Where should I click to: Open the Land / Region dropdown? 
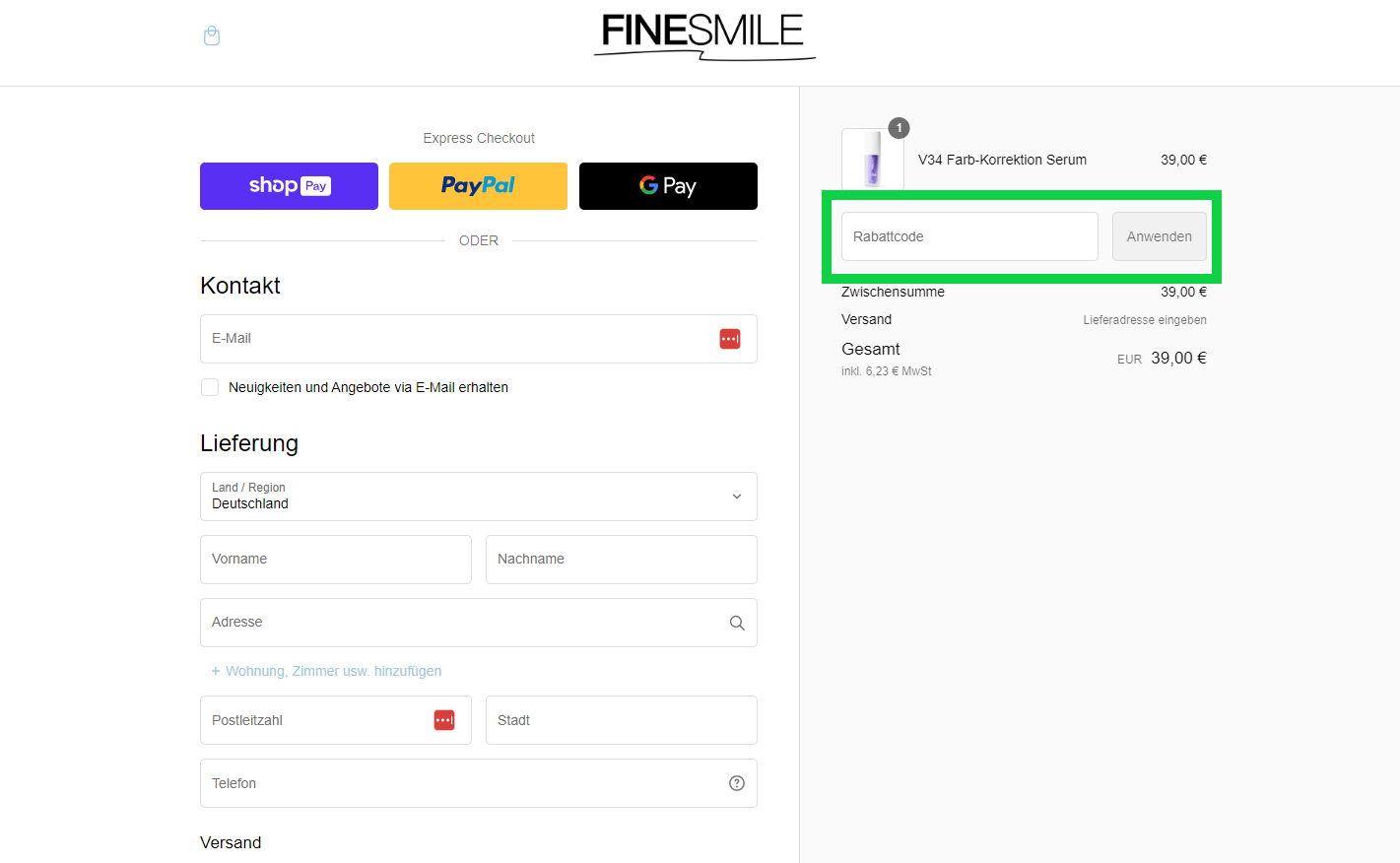point(479,497)
